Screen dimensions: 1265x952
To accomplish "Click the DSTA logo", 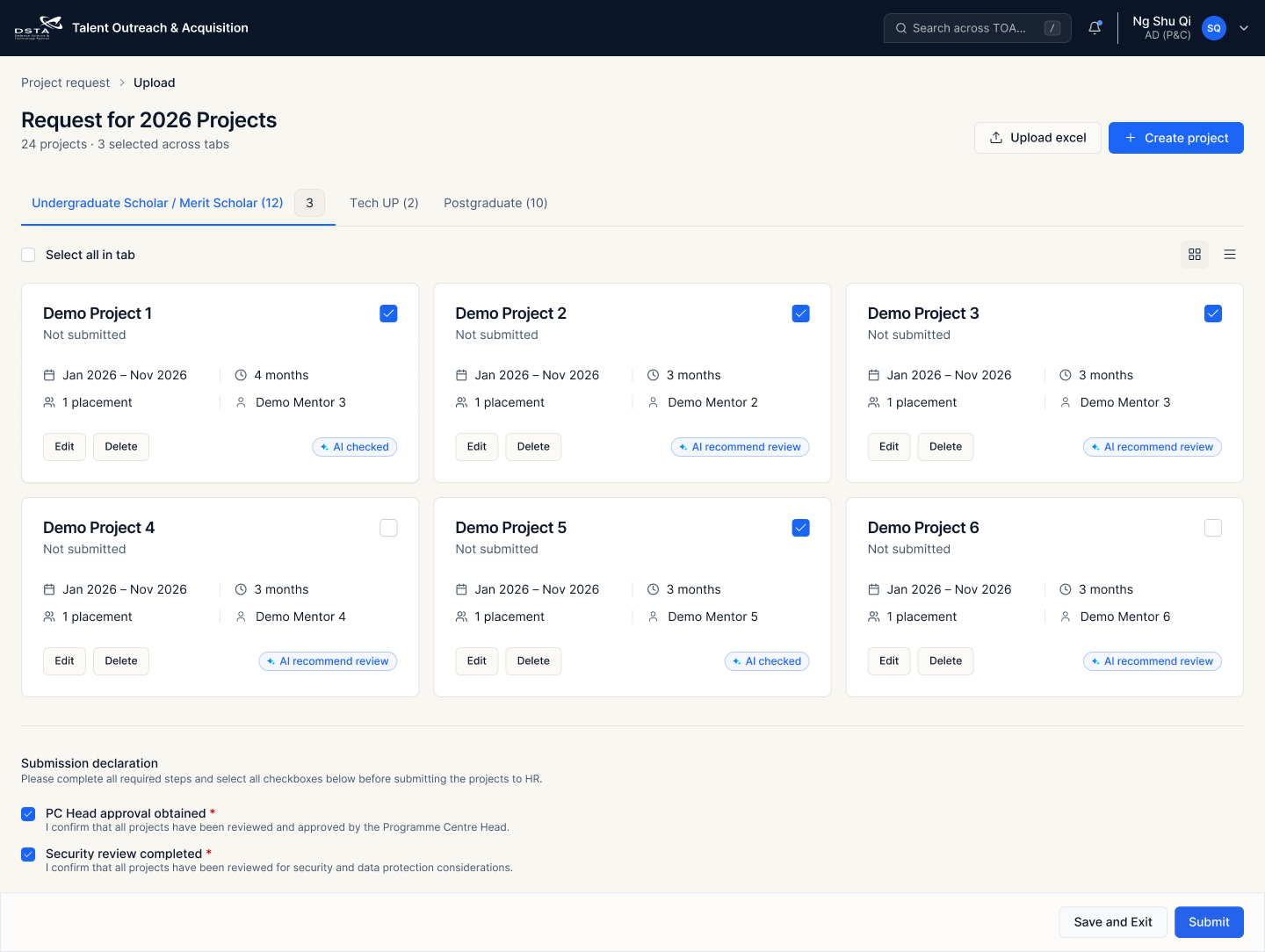I will [38, 28].
